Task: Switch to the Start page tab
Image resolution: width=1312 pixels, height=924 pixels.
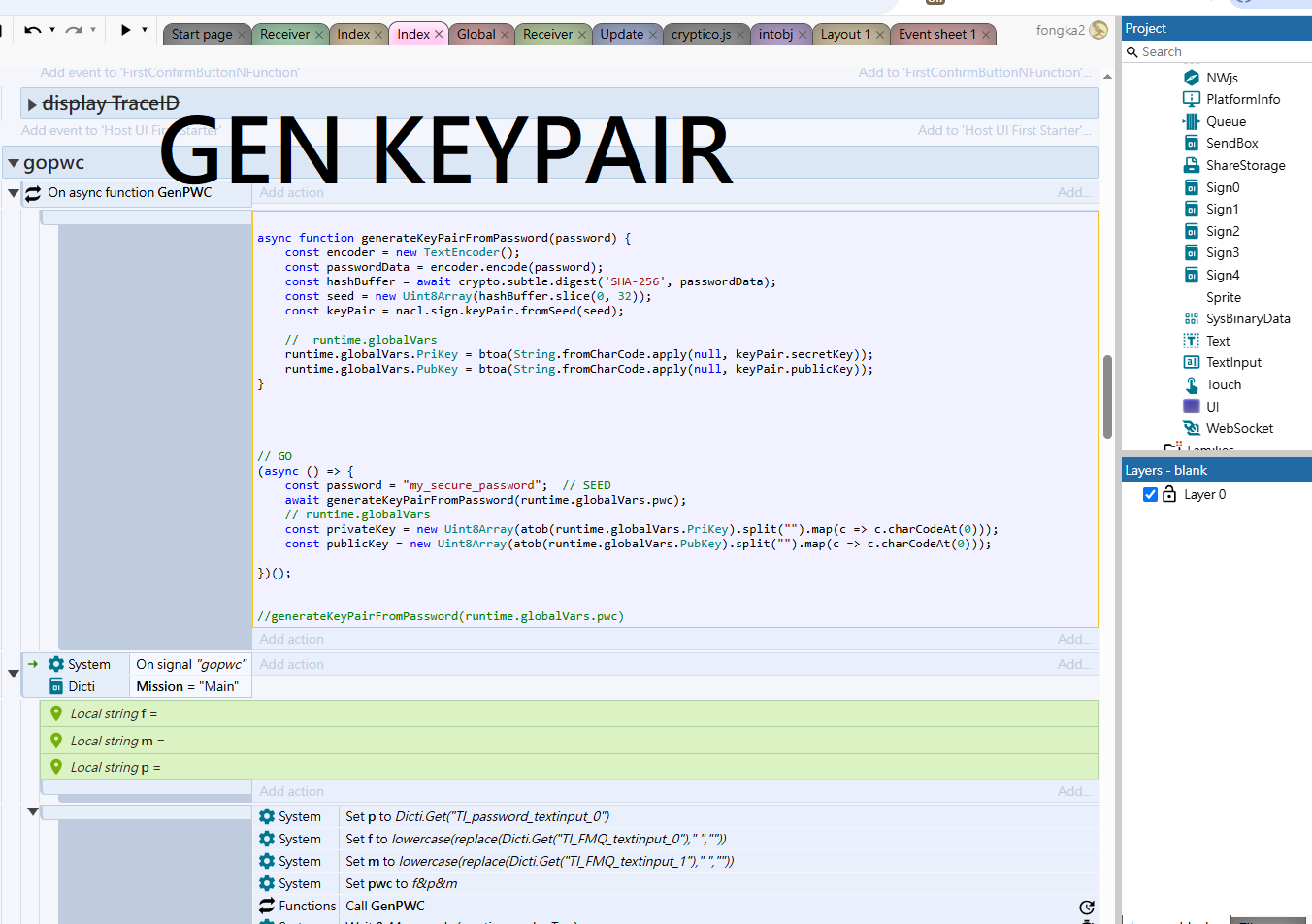Action: pos(202,34)
